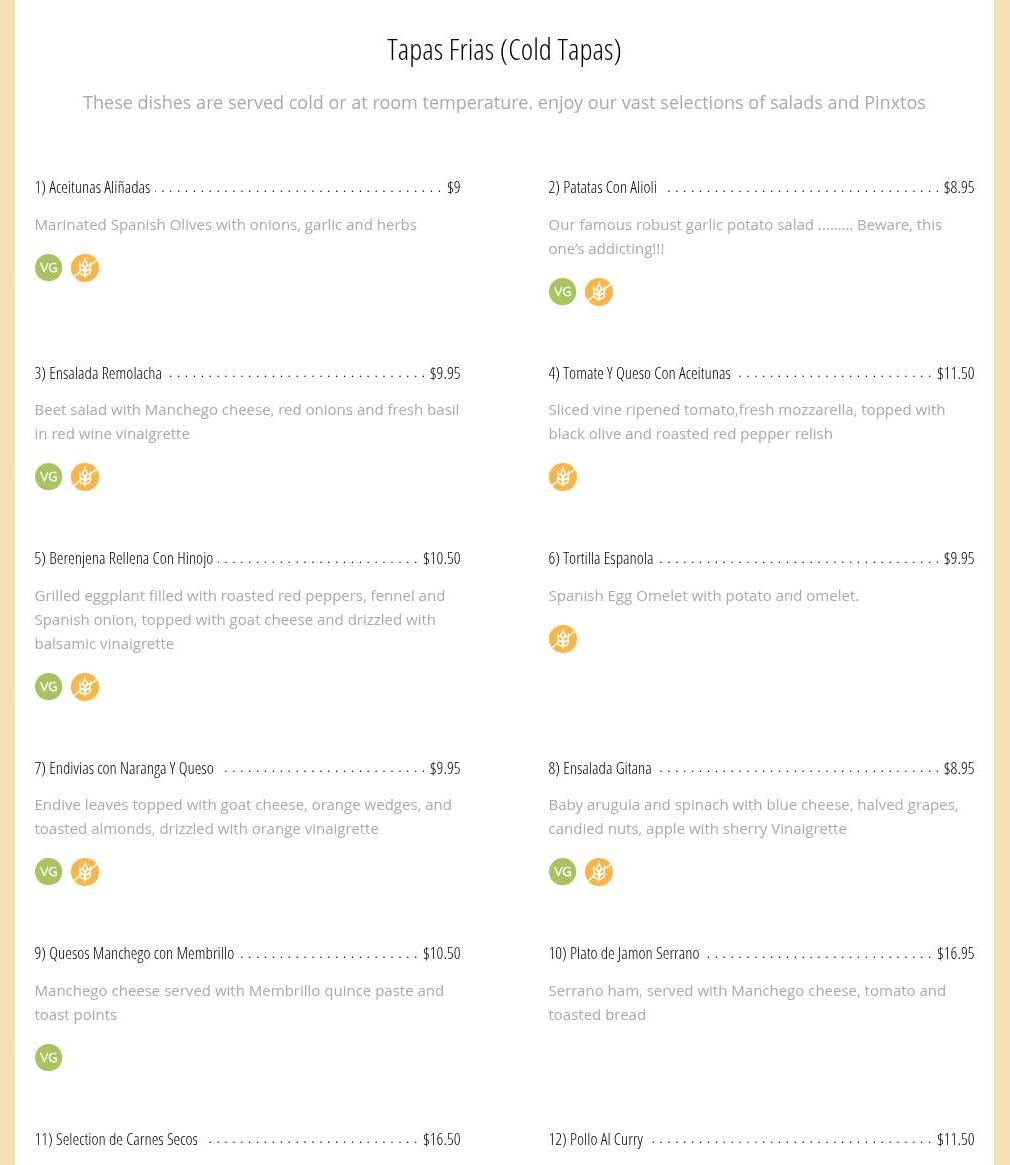Screen dimensions: 1010x1165
Task: Click gluten-free icon under Tomate Y Queso
Action: (563, 476)
